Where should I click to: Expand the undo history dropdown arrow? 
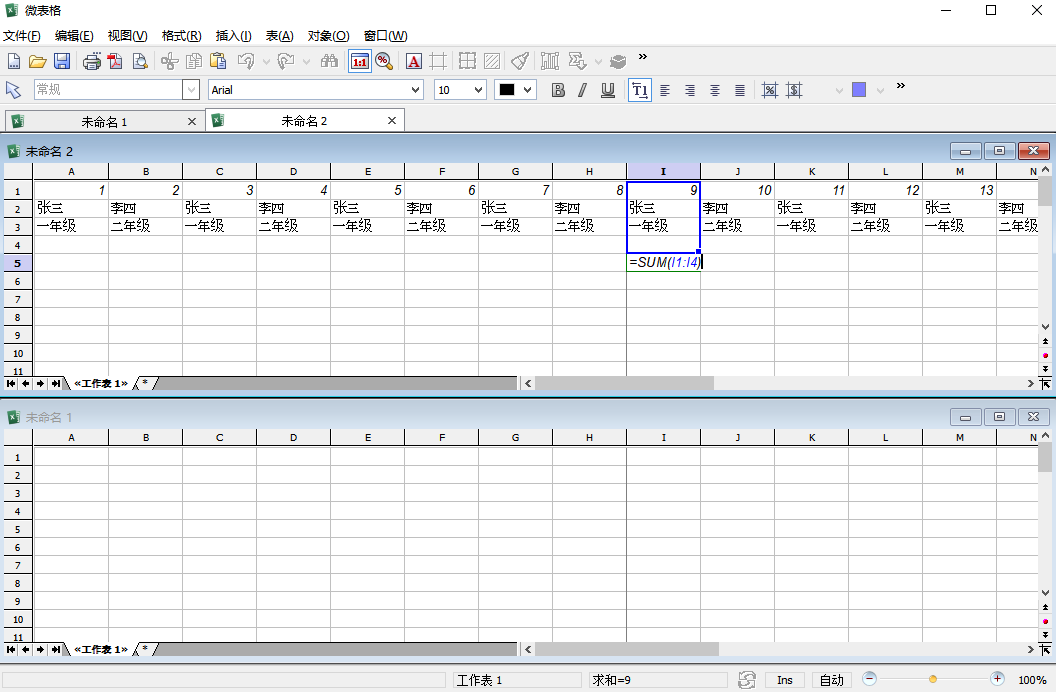point(266,62)
